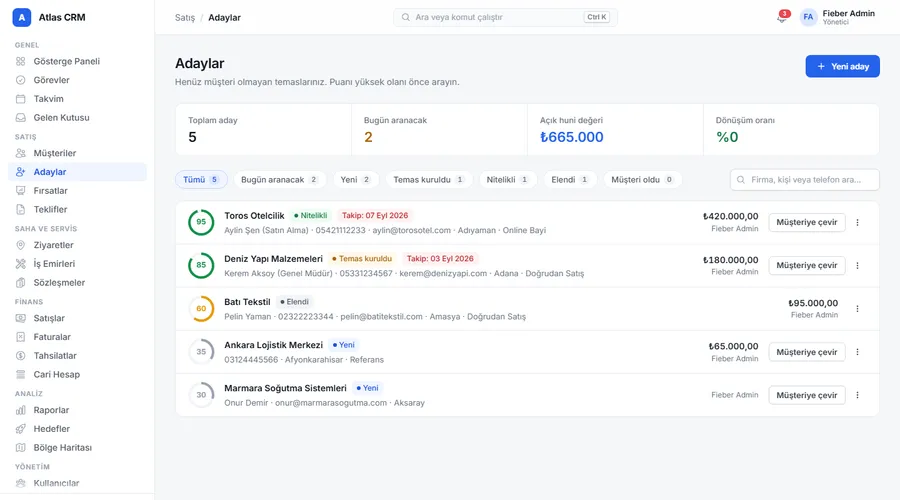Filter by Bugün aranacak

coord(280,180)
